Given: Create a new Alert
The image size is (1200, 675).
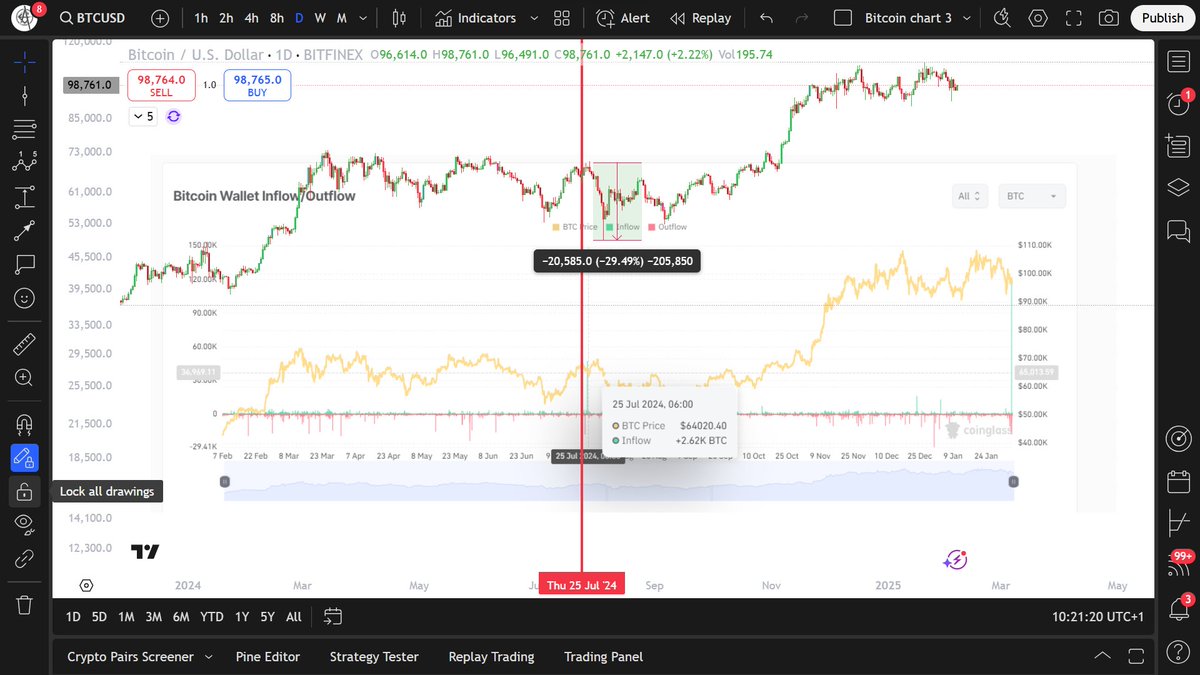Looking at the screenshot, I should (x=623, y=18).
